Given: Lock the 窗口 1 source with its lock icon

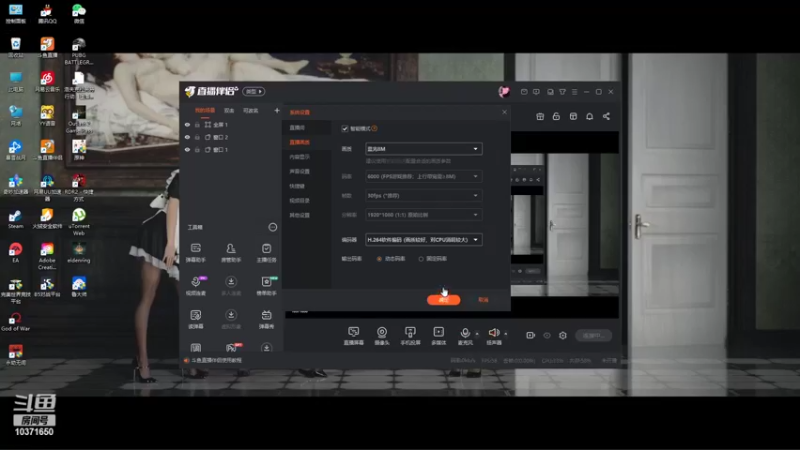Looking at the screenshot, I should tap(197, 149).
